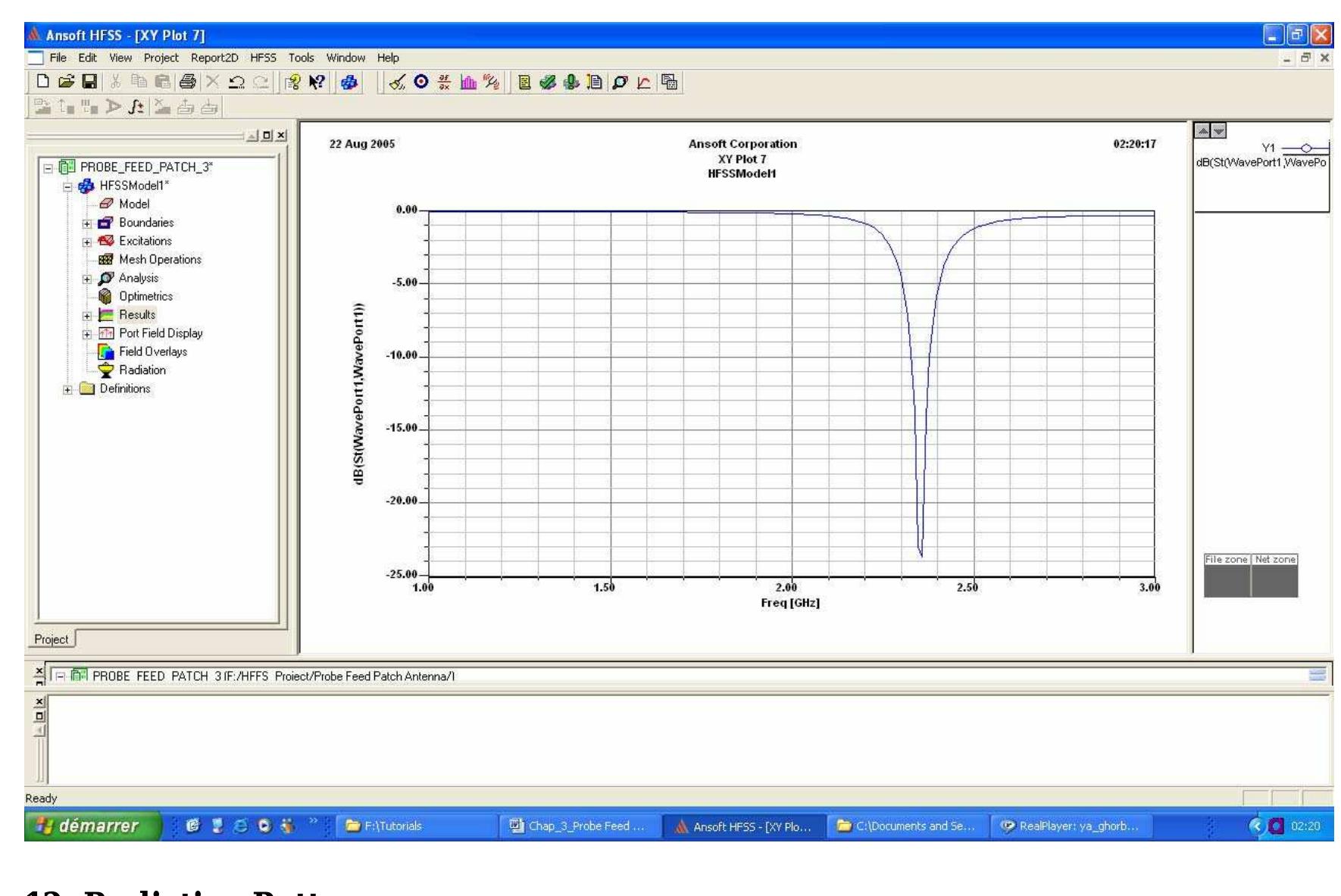The image size is (1341, 896).
Task: Expand the Boundaries tree node
Action: (x=87, y=223)
